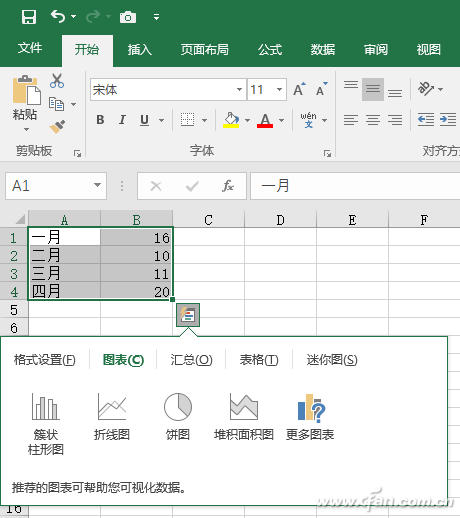The image size is (460, 518).
Task: Select the line chart (折线图) icon
Action: 112,416
